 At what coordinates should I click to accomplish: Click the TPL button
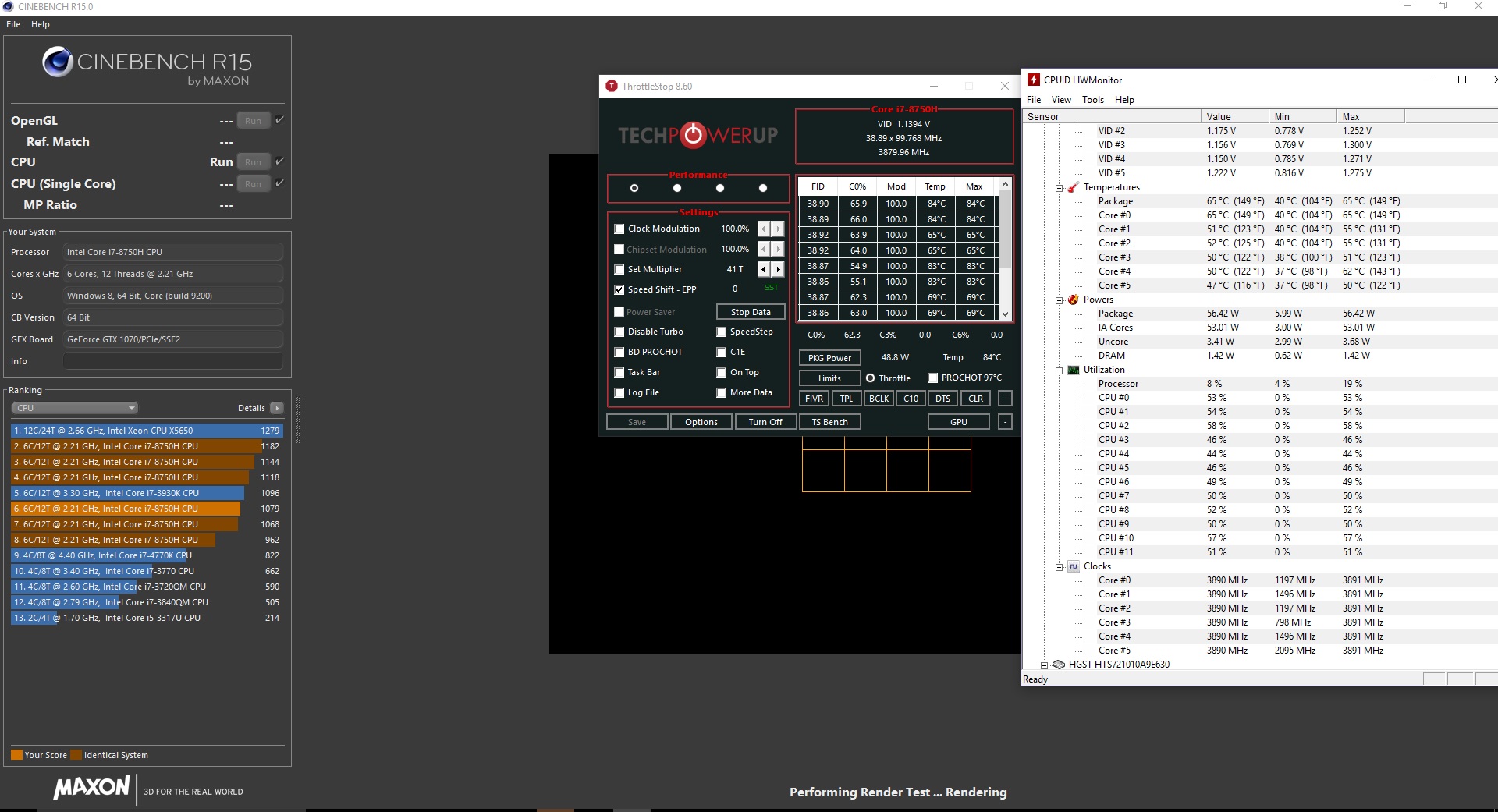pos(847,399)
